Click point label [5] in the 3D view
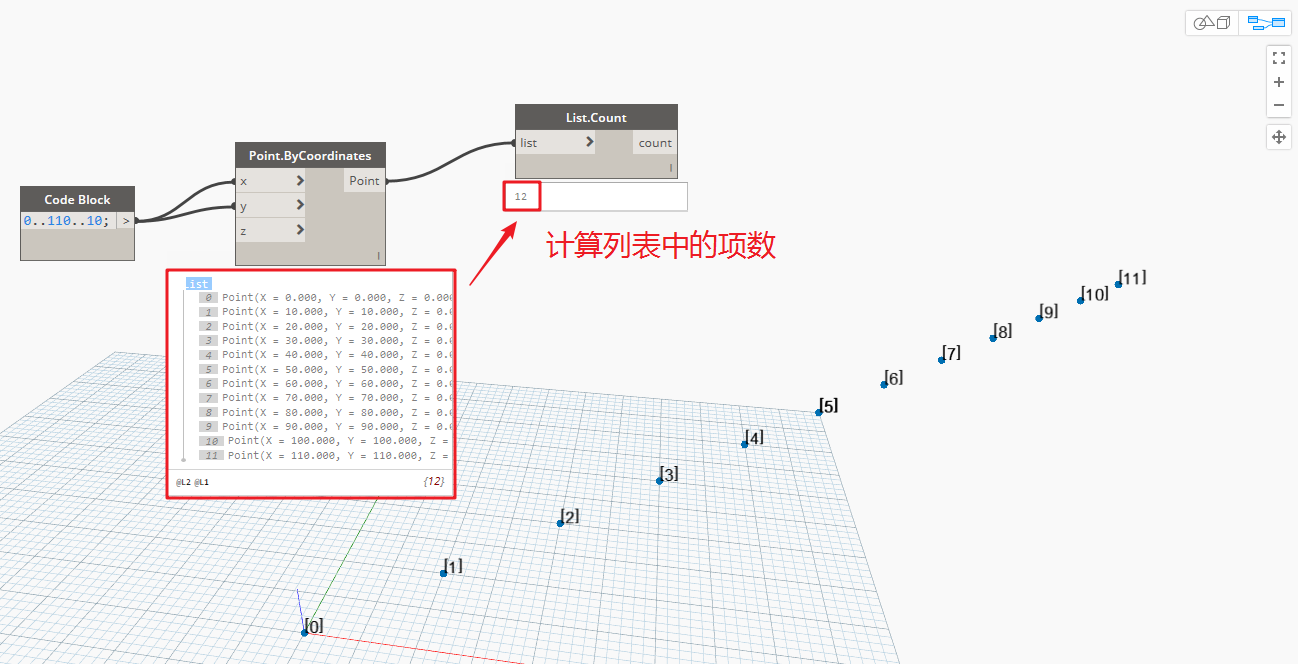The image size is (1298, 664). [x=828, y=406]
